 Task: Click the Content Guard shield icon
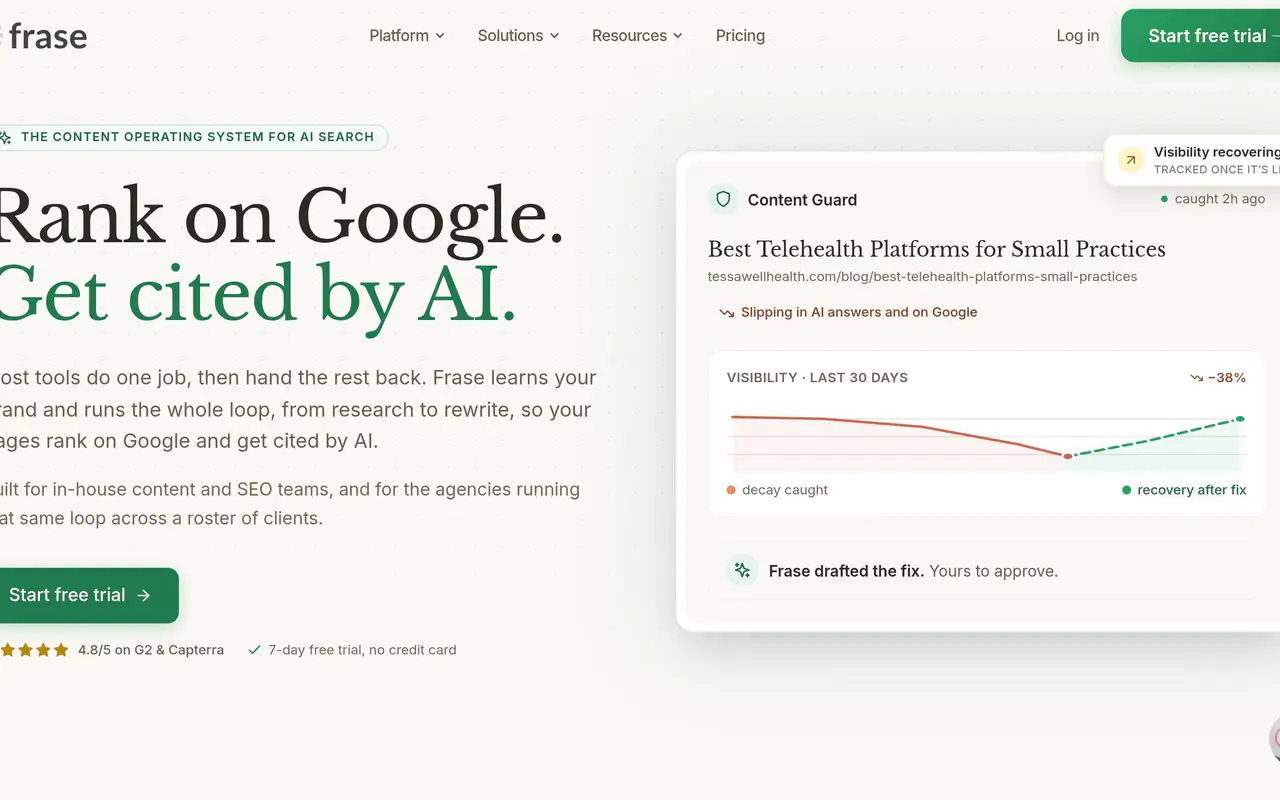click(722, 199)
